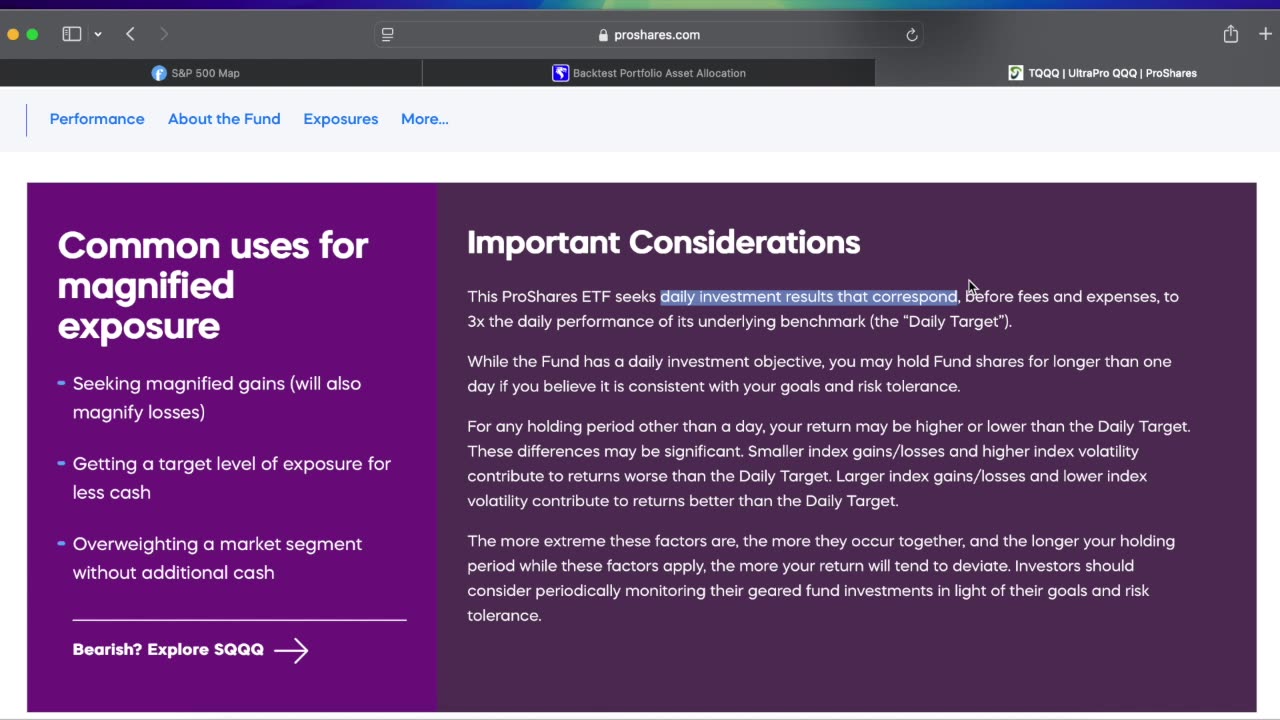Jump to the About the Fund section

click(x=224, y=119)
